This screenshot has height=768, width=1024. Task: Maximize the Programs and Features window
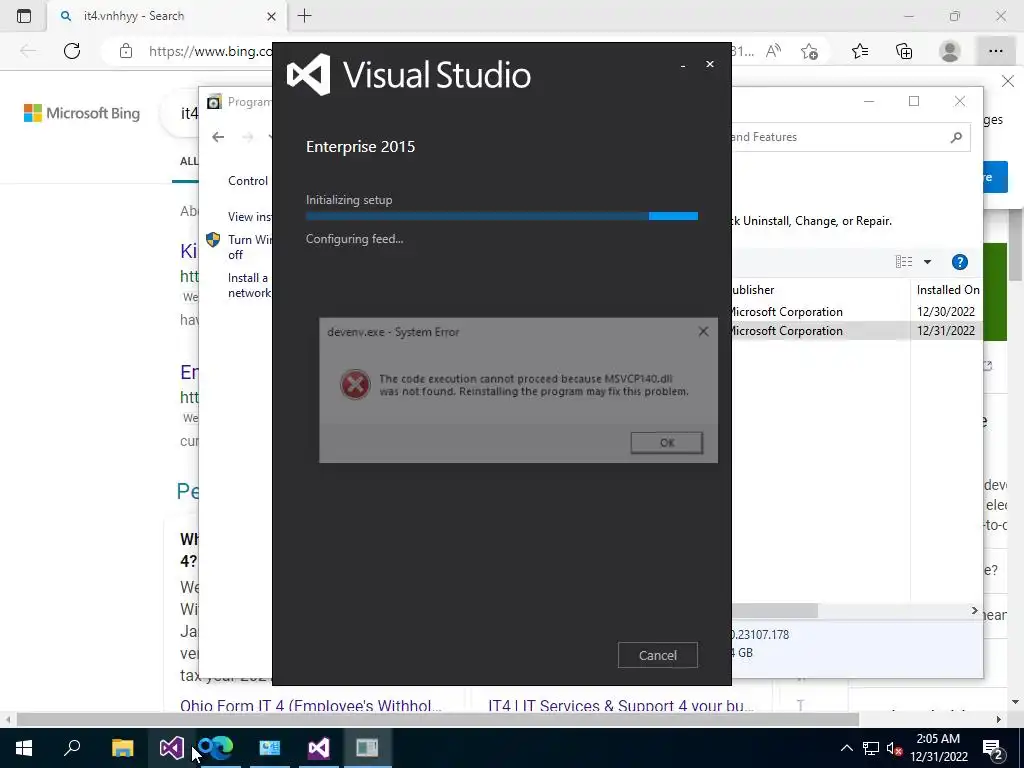(x=914, y=101)
